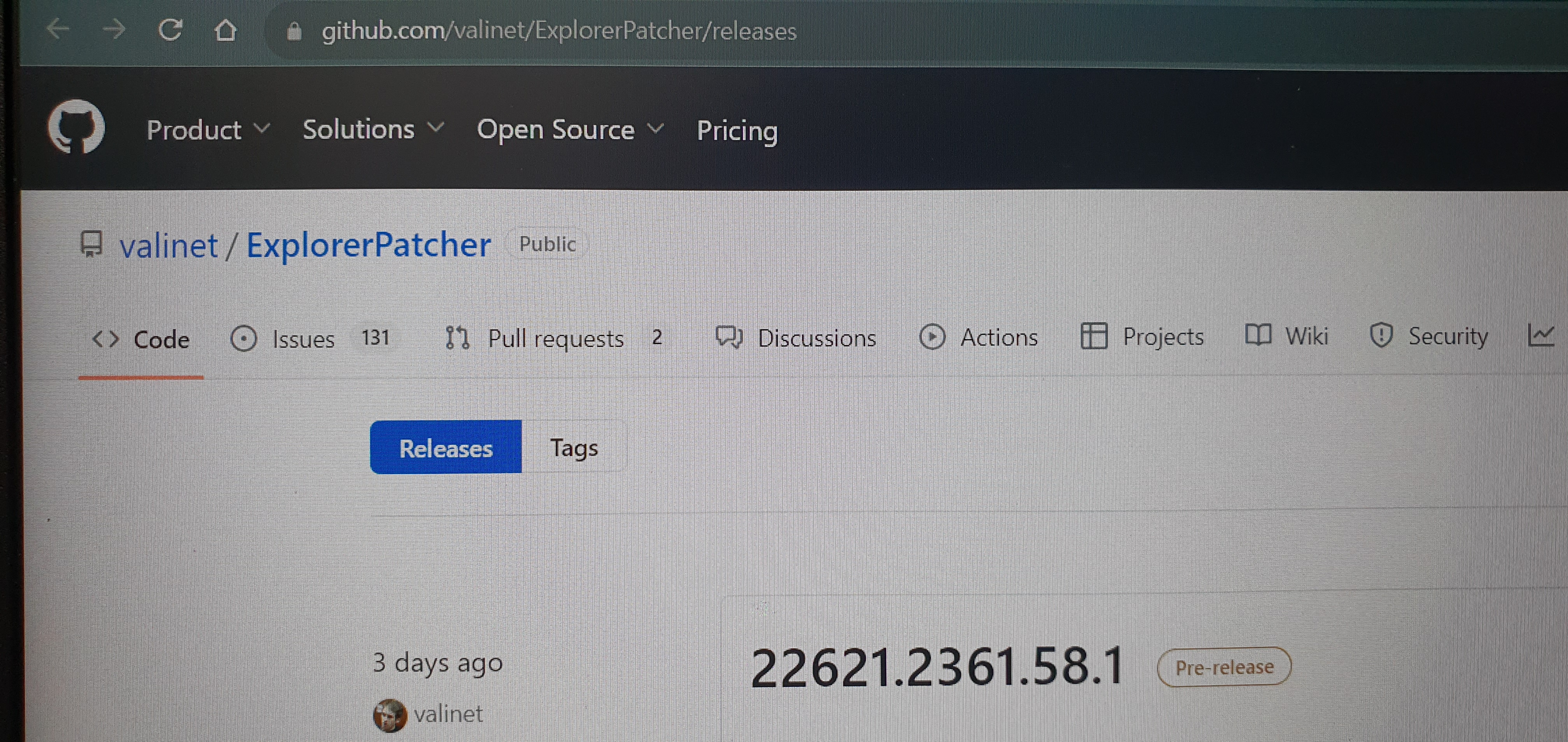
Task: Click the Discussions speech bubble icon
Action: [x=729, y=337]
